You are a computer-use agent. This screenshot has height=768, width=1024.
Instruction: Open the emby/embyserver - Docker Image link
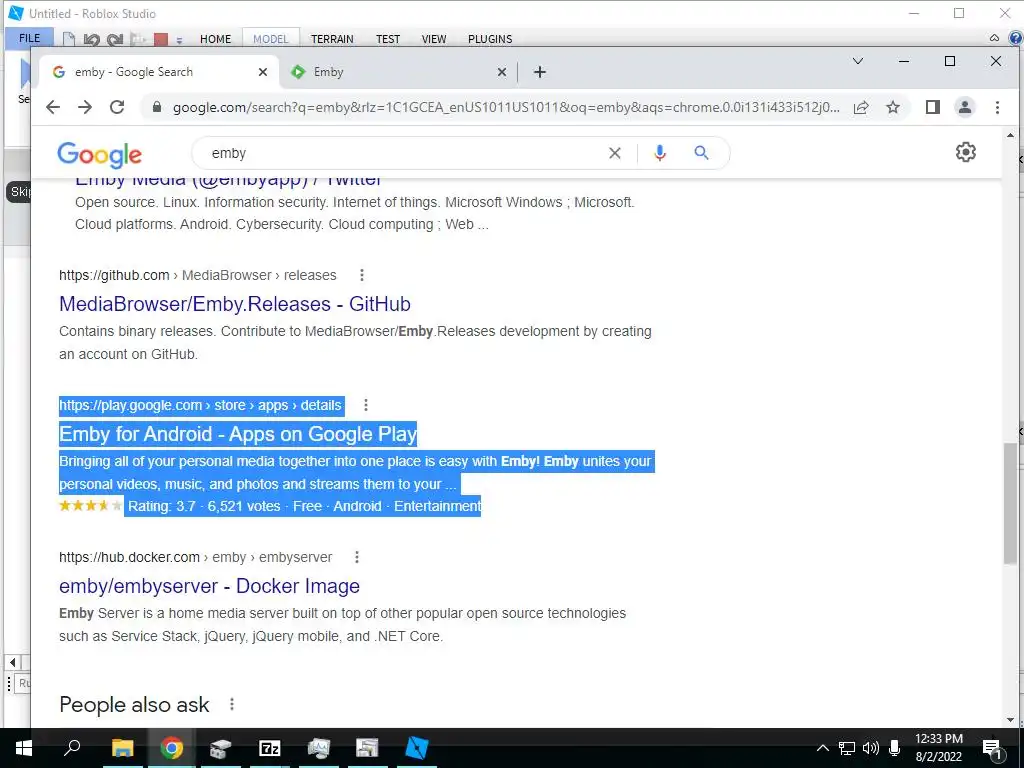209,586
